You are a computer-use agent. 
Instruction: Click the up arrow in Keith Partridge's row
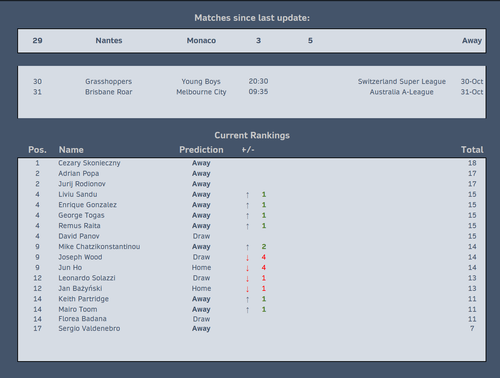pyautogui.click(x=248, y=299)
